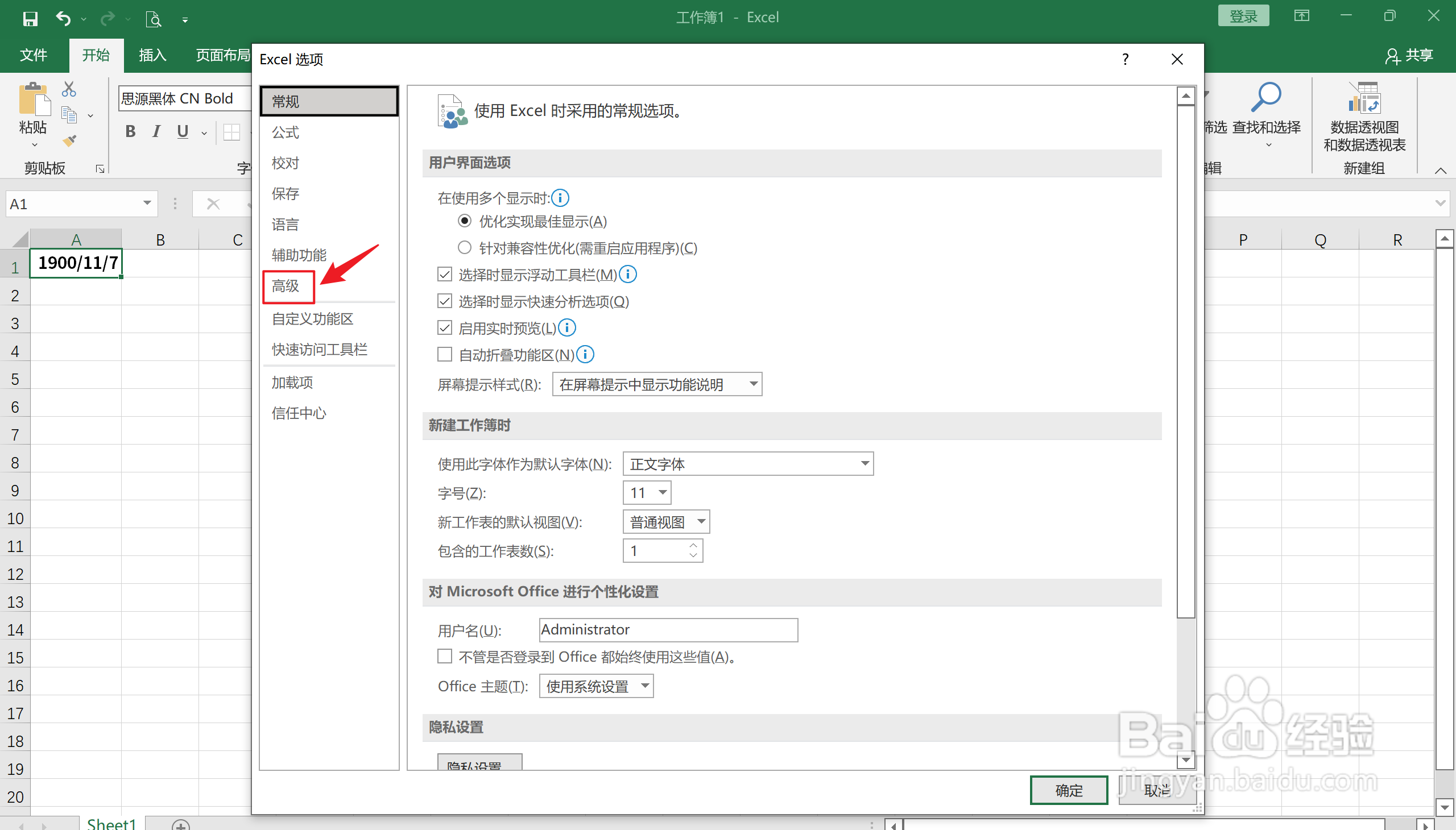
Task: Click dialog scrollbar down arrow
Action: 1186,760
